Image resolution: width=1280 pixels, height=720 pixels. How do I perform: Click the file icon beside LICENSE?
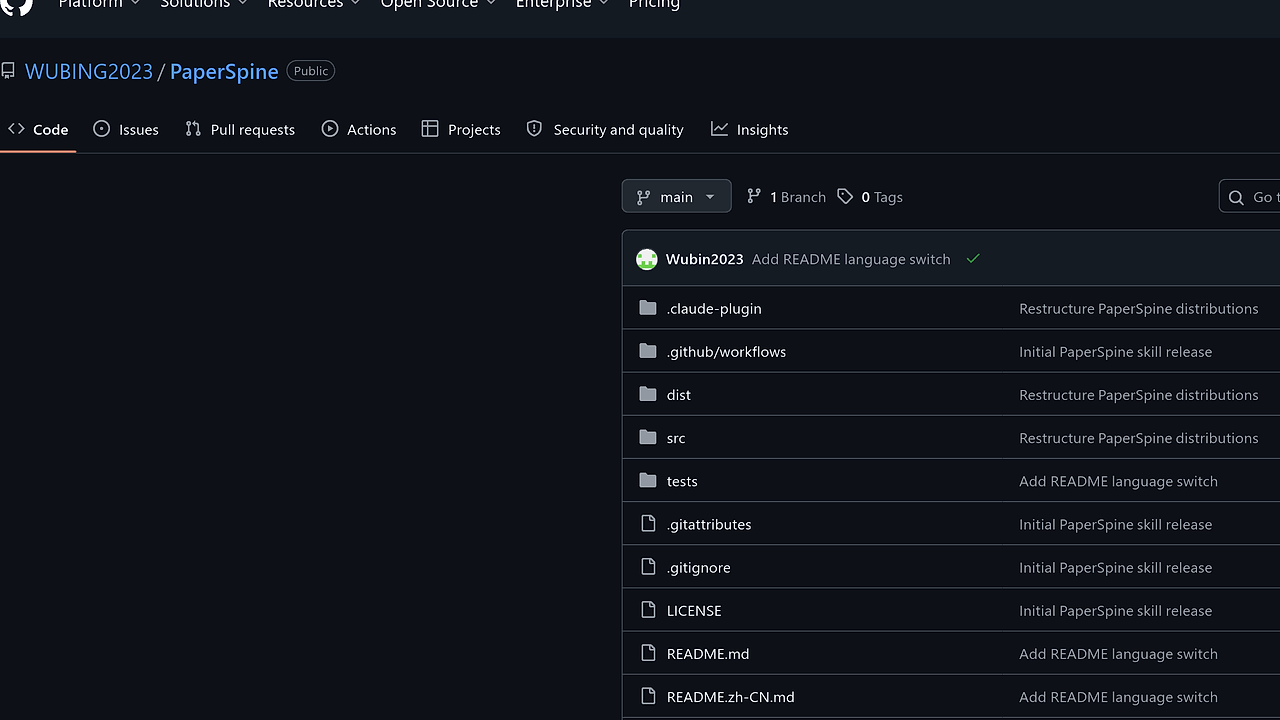tap(648, 610)
